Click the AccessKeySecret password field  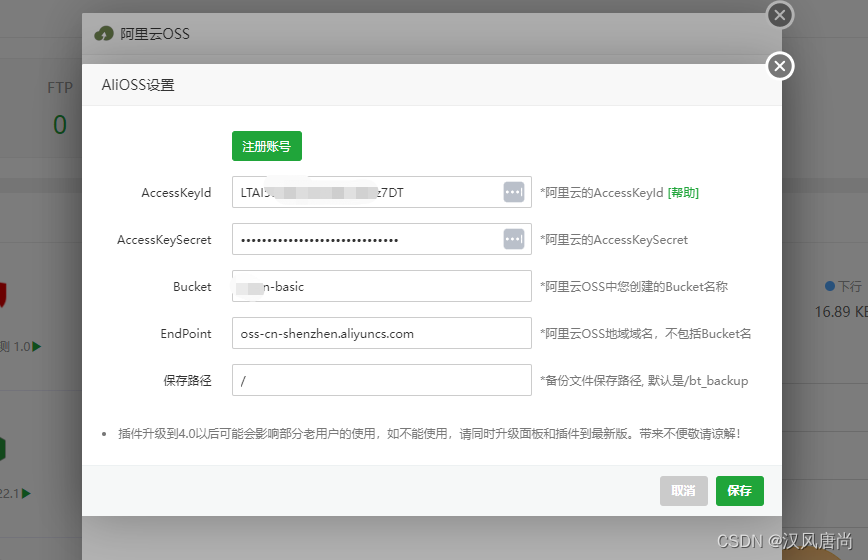381,239
